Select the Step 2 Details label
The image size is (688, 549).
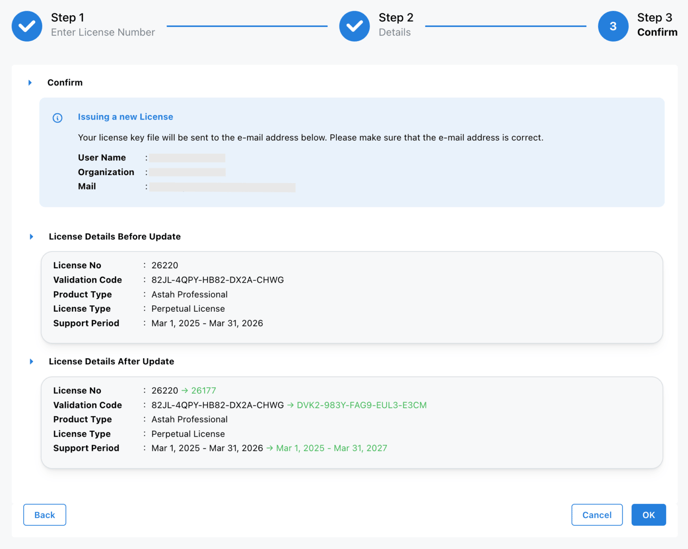click(394, 33)
